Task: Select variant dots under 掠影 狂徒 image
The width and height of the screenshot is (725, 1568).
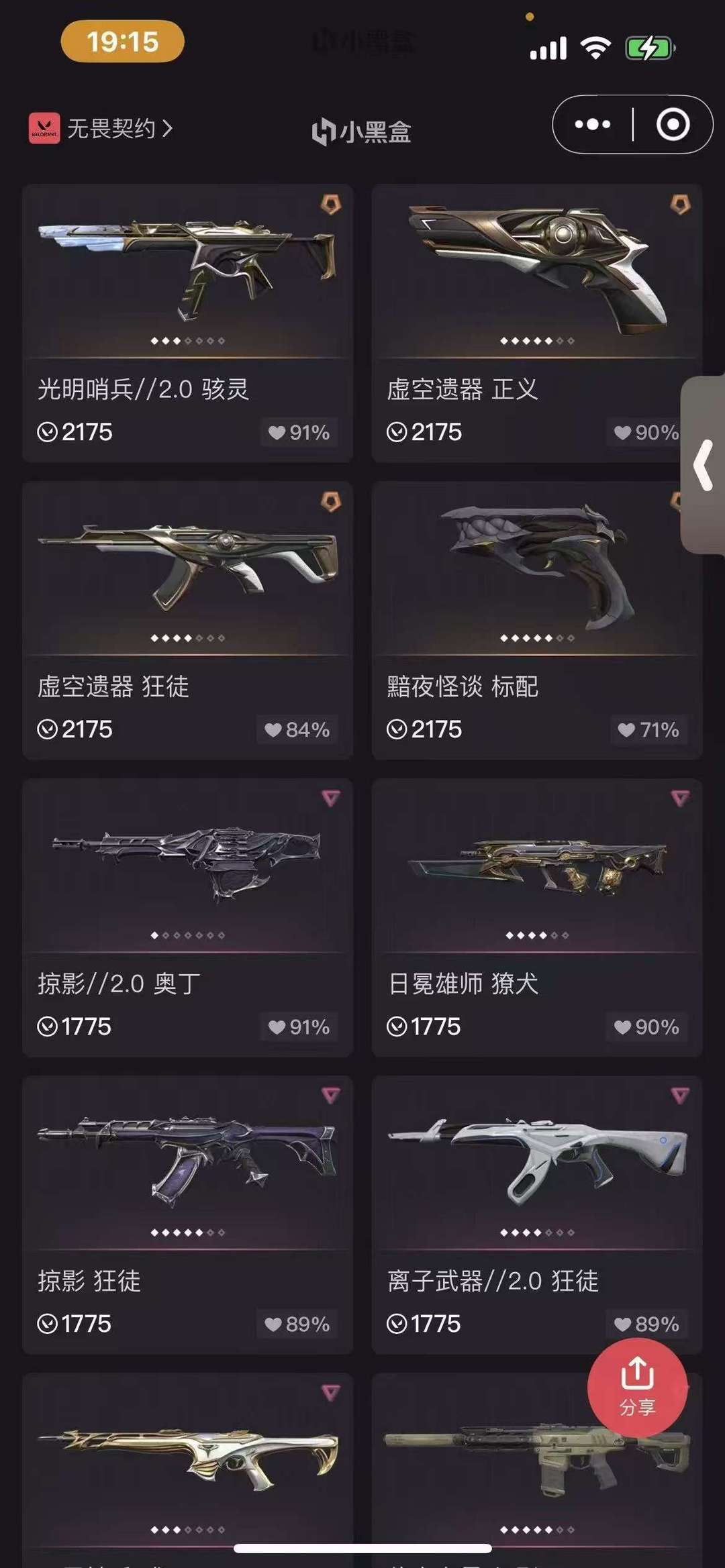Action: pos(188,1233)
